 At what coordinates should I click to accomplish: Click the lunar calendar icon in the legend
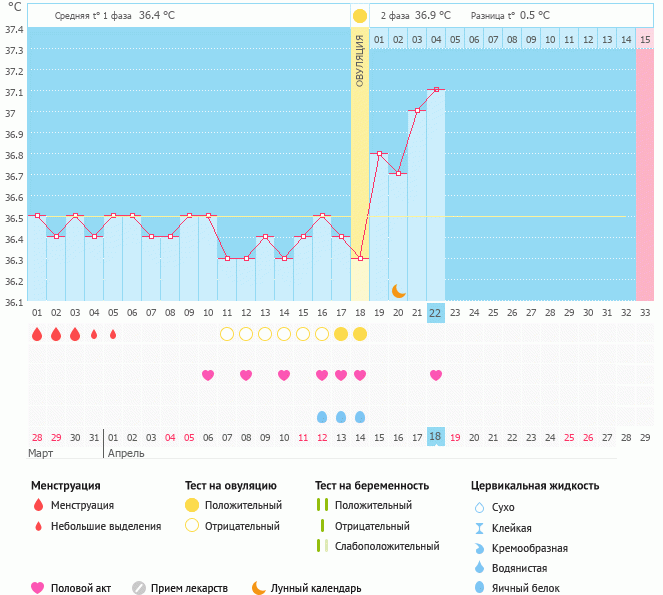pyautogui.click(x=259, y=588)
